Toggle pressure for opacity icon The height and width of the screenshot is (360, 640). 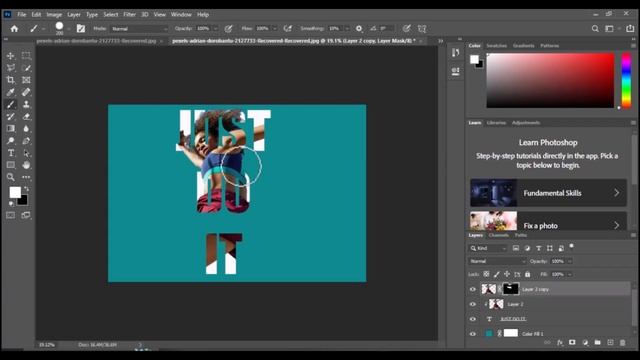pos(229,29)
